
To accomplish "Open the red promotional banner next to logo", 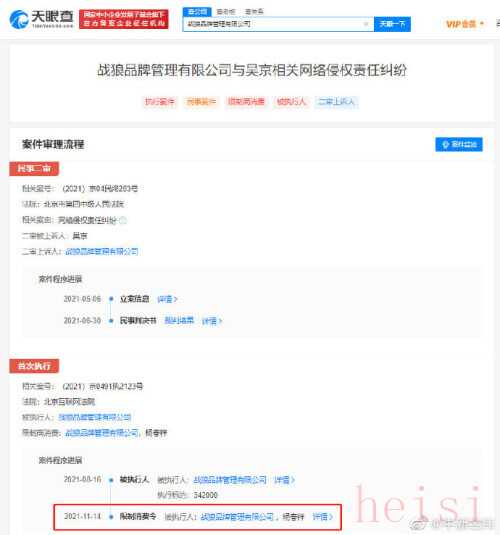I will tap(124, 19).
